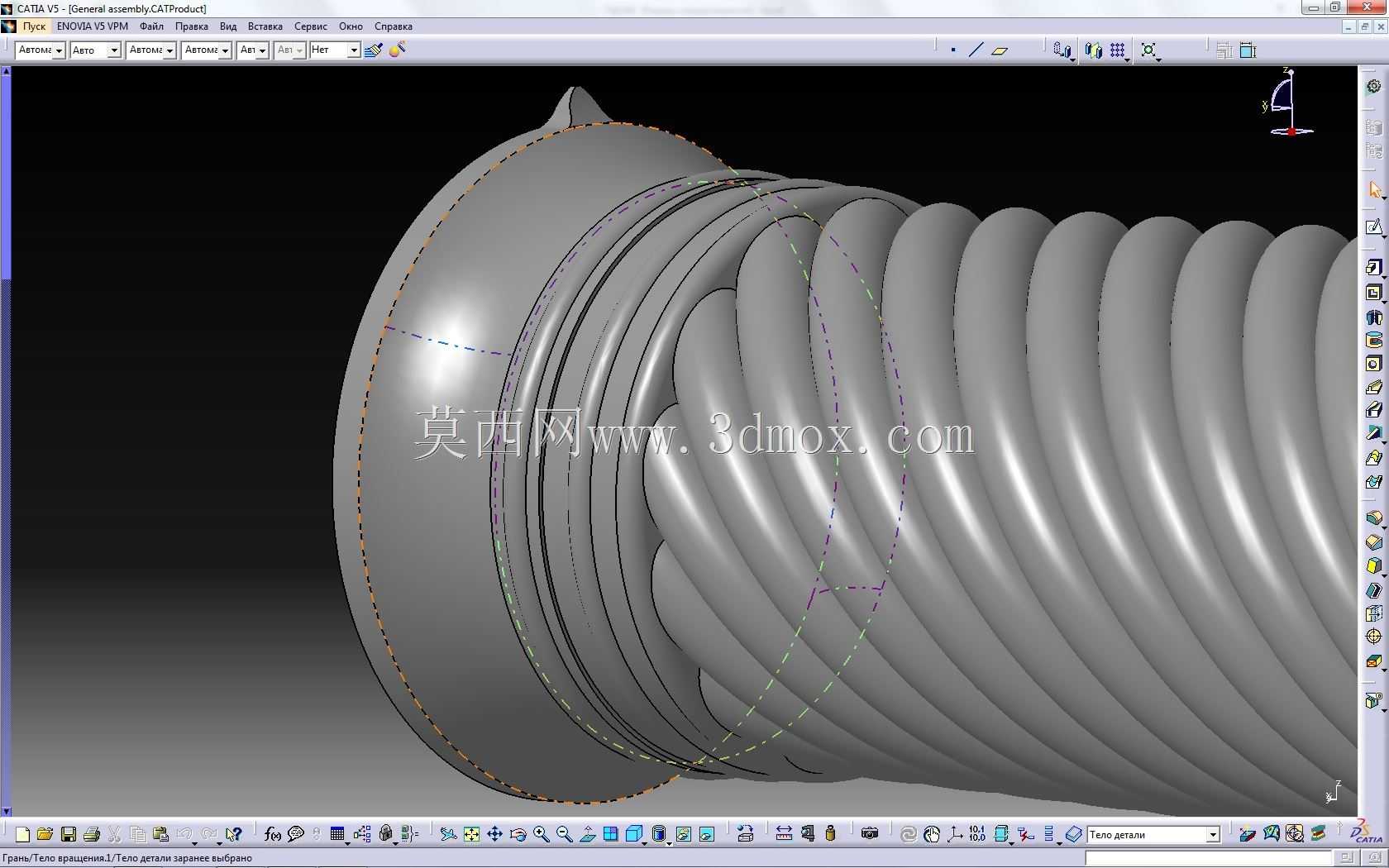Open the Правка menu
Screen dimensions: 1389x868
pyautogui.click(x=191, y=26)
